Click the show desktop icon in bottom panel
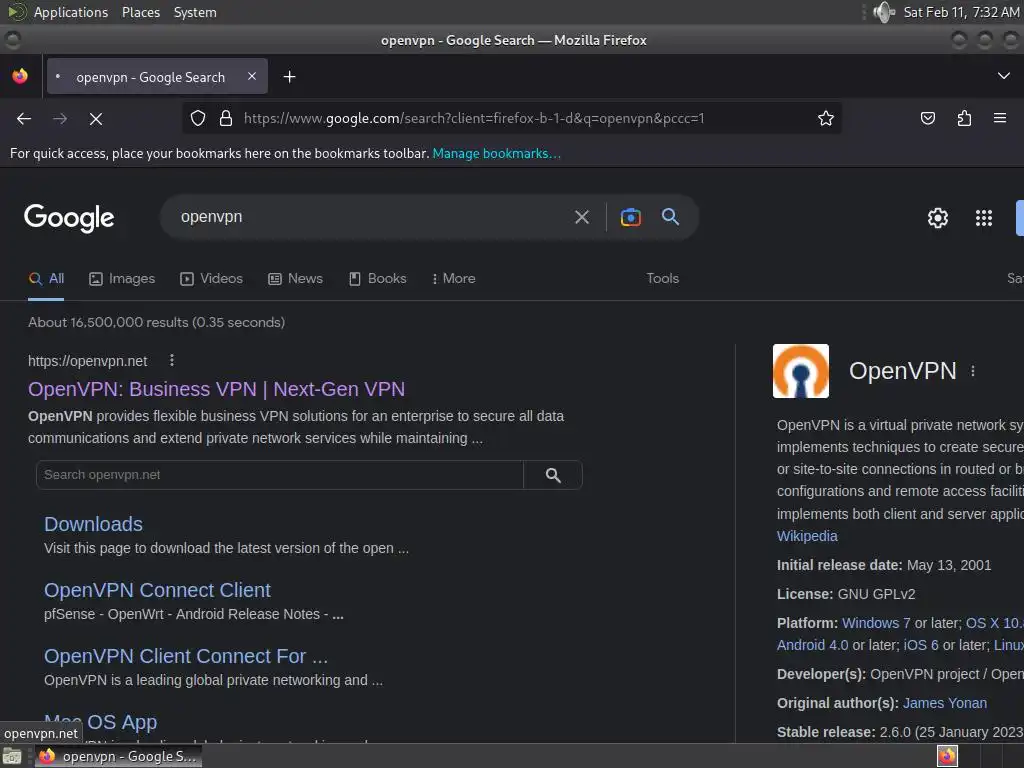 click(12, 756)
